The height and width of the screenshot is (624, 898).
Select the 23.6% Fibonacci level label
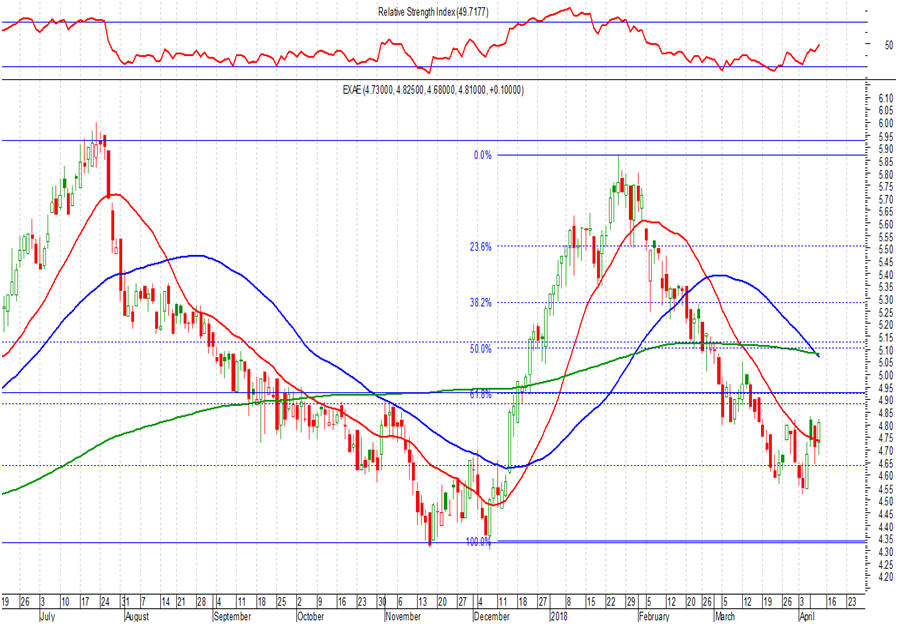[x=480, y=247]
